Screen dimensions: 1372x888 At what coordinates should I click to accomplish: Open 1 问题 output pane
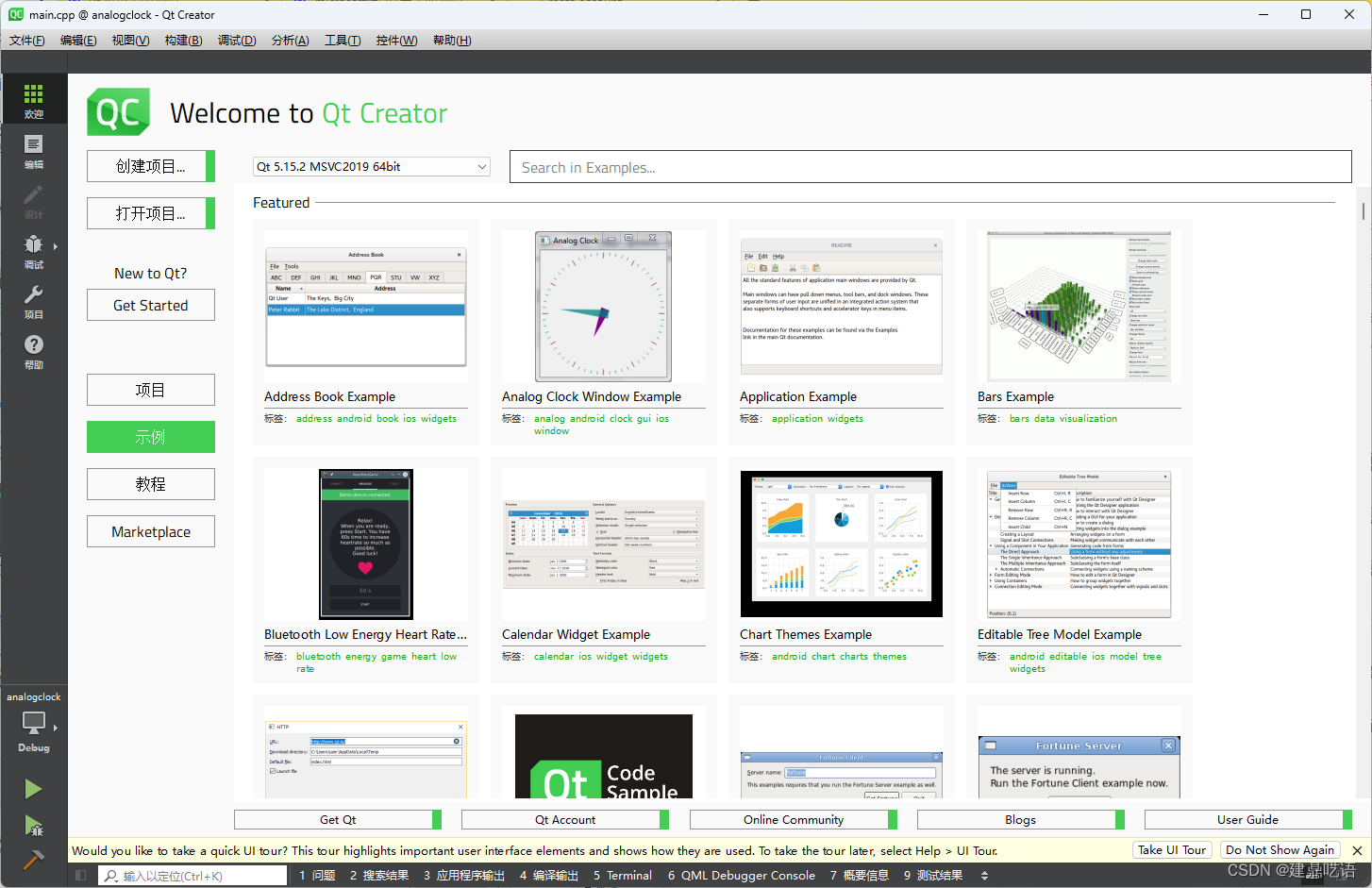(317, 876)
